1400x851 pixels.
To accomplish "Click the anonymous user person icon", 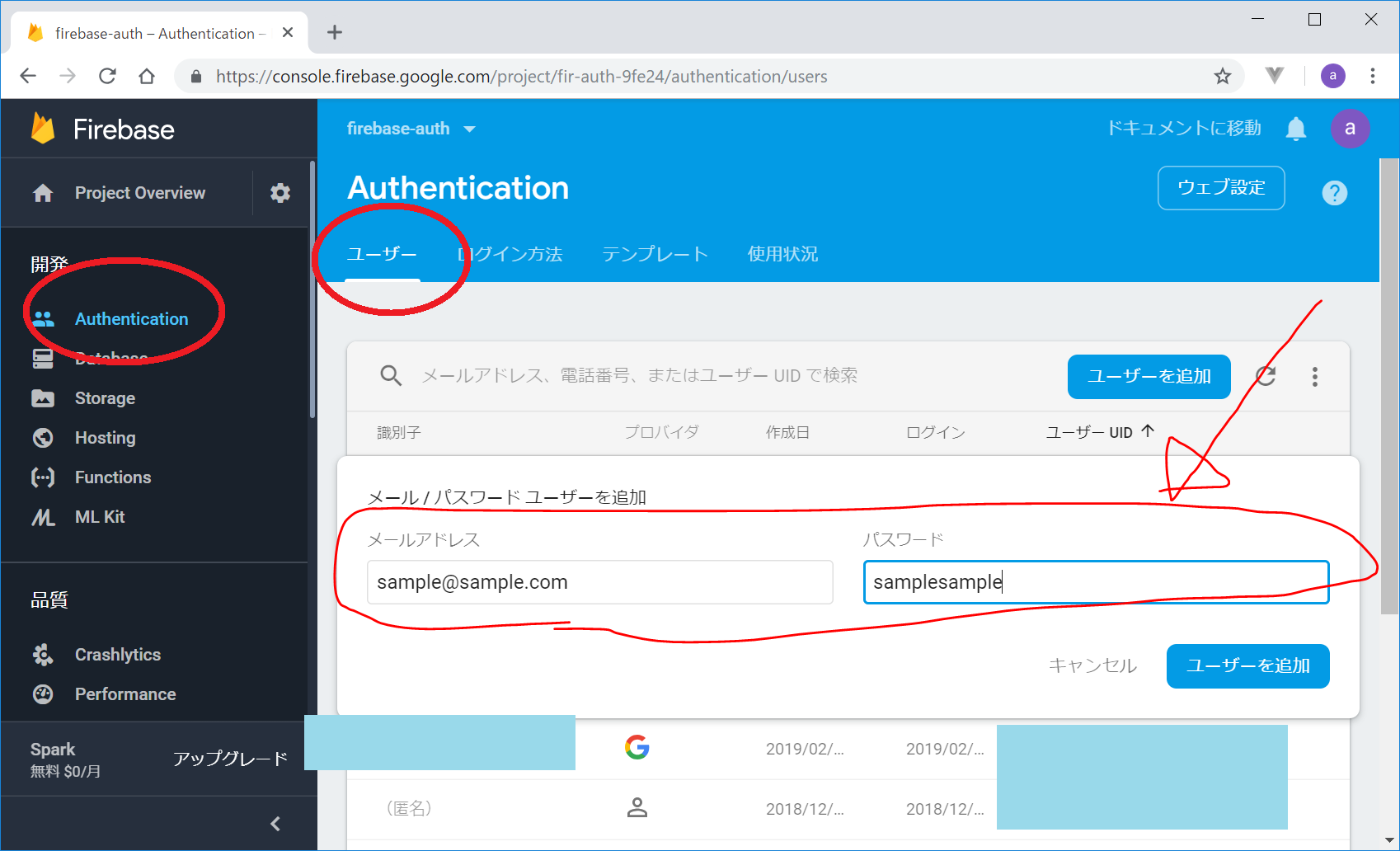I will [x=637, y=808].
